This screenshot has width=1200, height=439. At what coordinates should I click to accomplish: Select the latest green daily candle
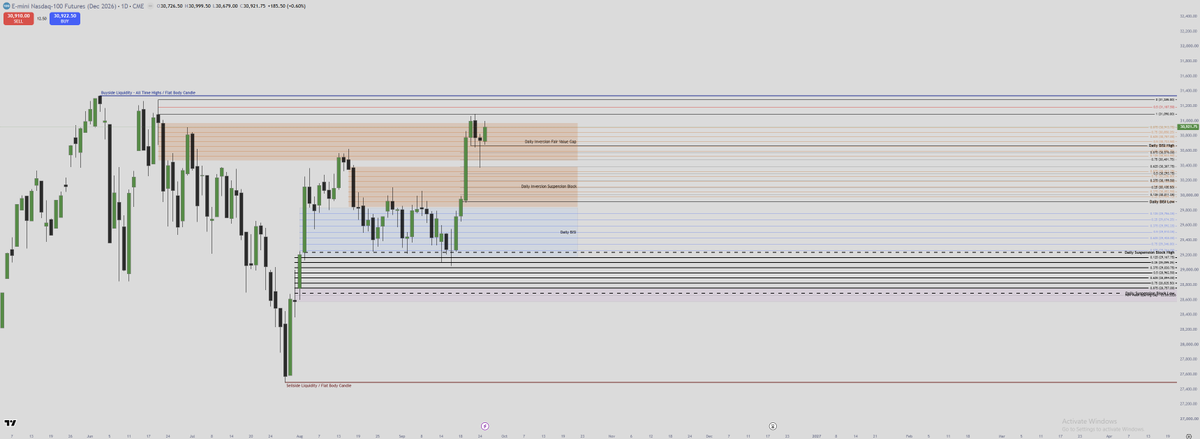click(x=485, y=132)
